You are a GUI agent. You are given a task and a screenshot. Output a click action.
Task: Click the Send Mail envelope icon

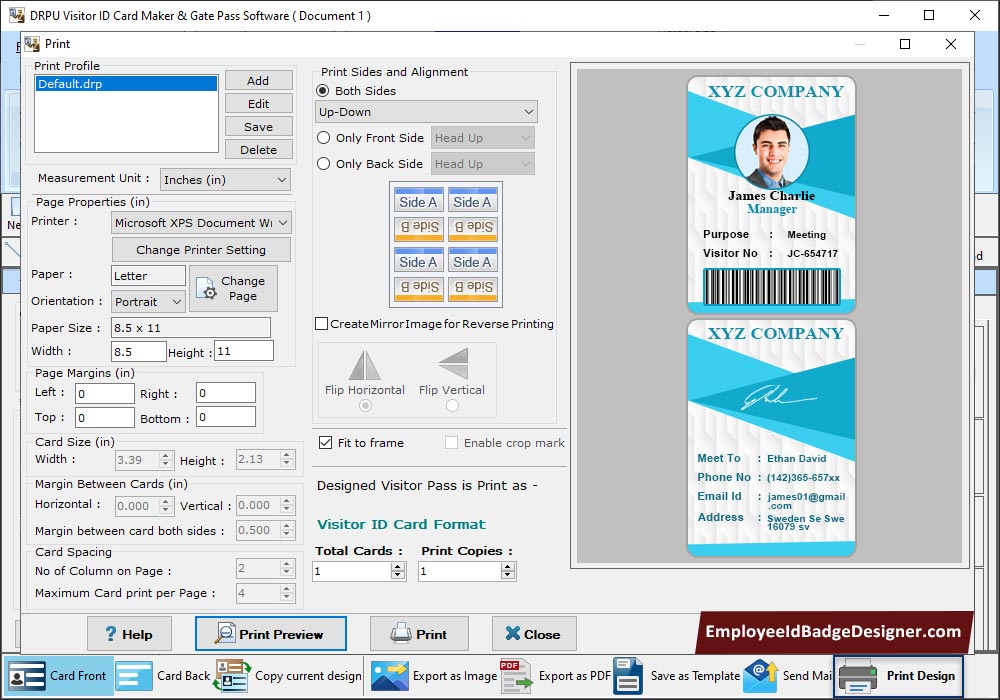760,676
